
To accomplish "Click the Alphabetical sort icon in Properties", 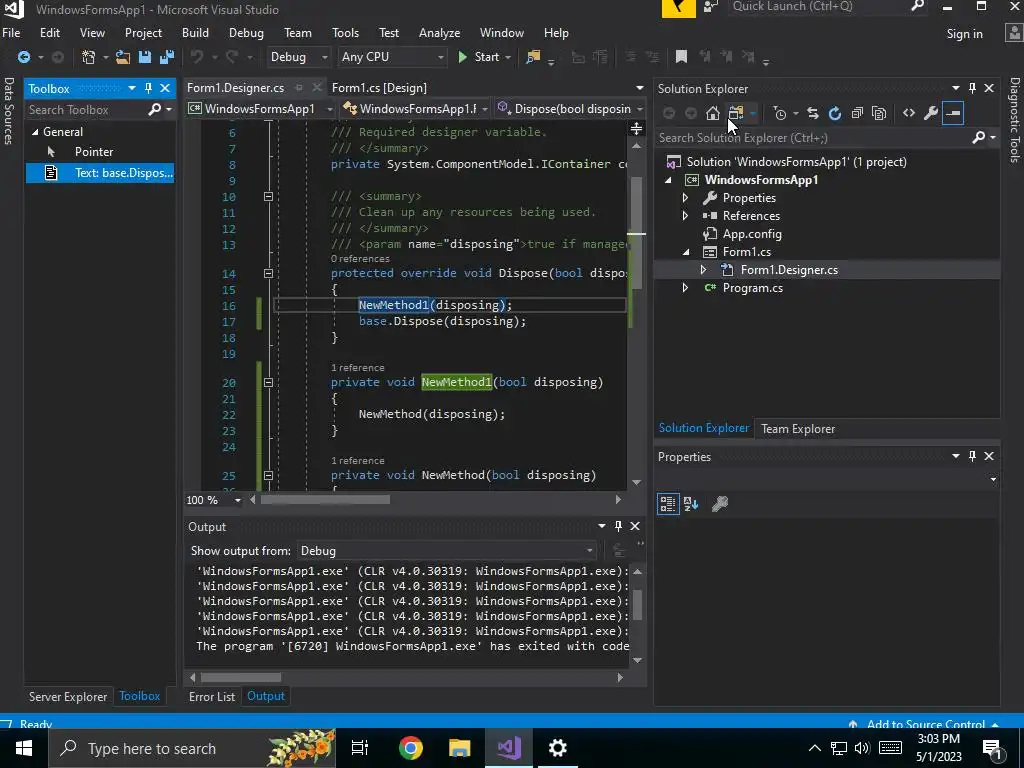I will point(690,504).
